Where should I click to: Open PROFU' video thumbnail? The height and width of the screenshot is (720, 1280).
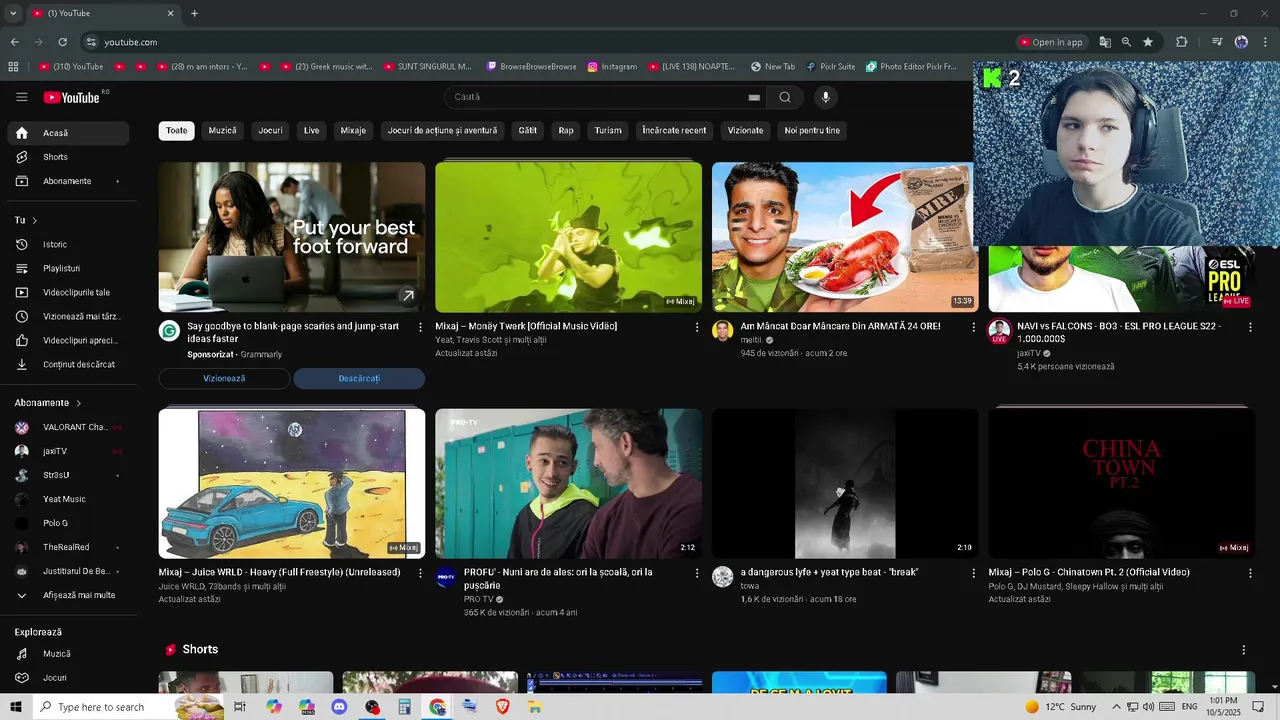click(x=568, y=483)
